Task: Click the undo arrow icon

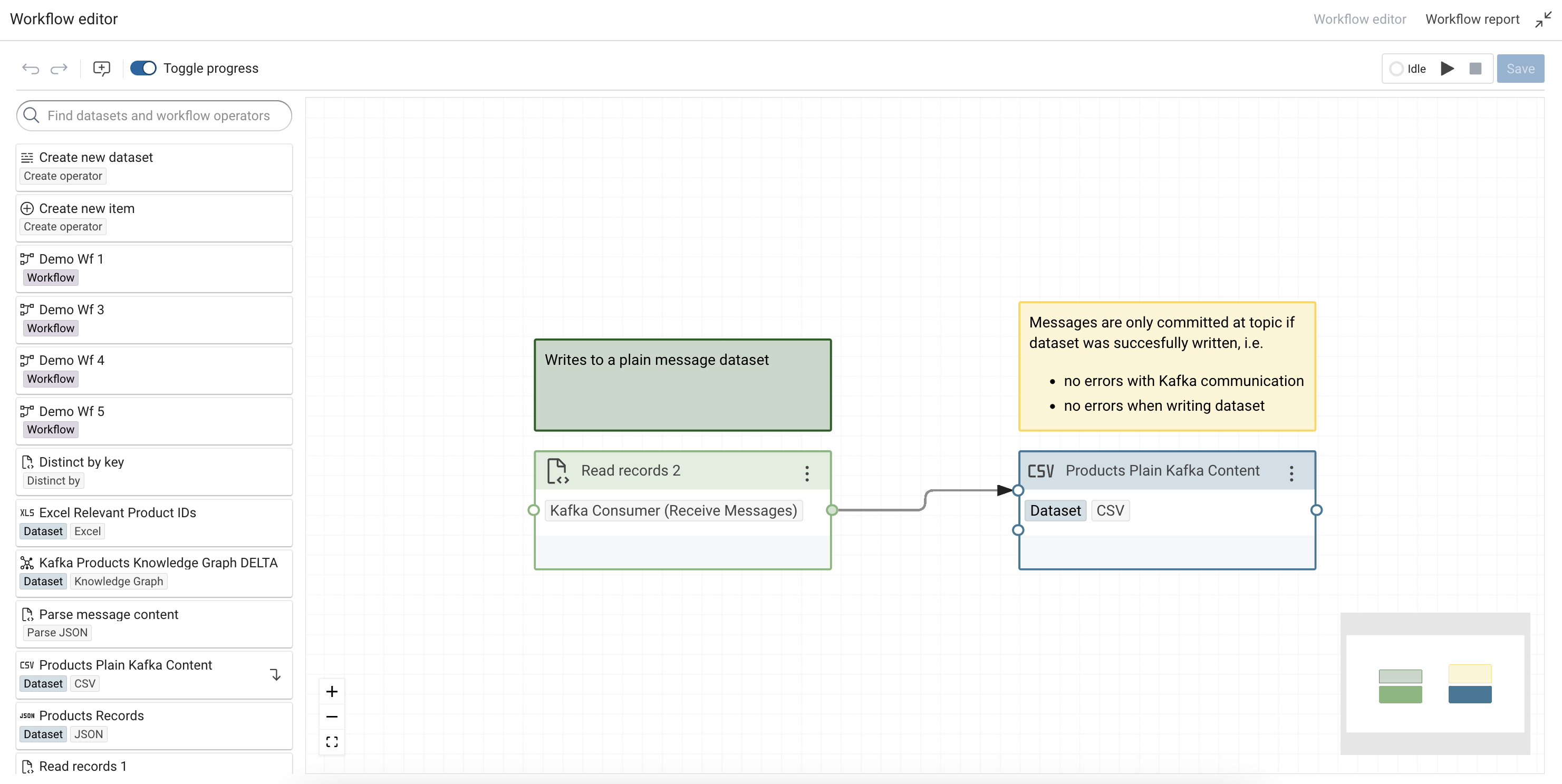Action: click(30, 69)
